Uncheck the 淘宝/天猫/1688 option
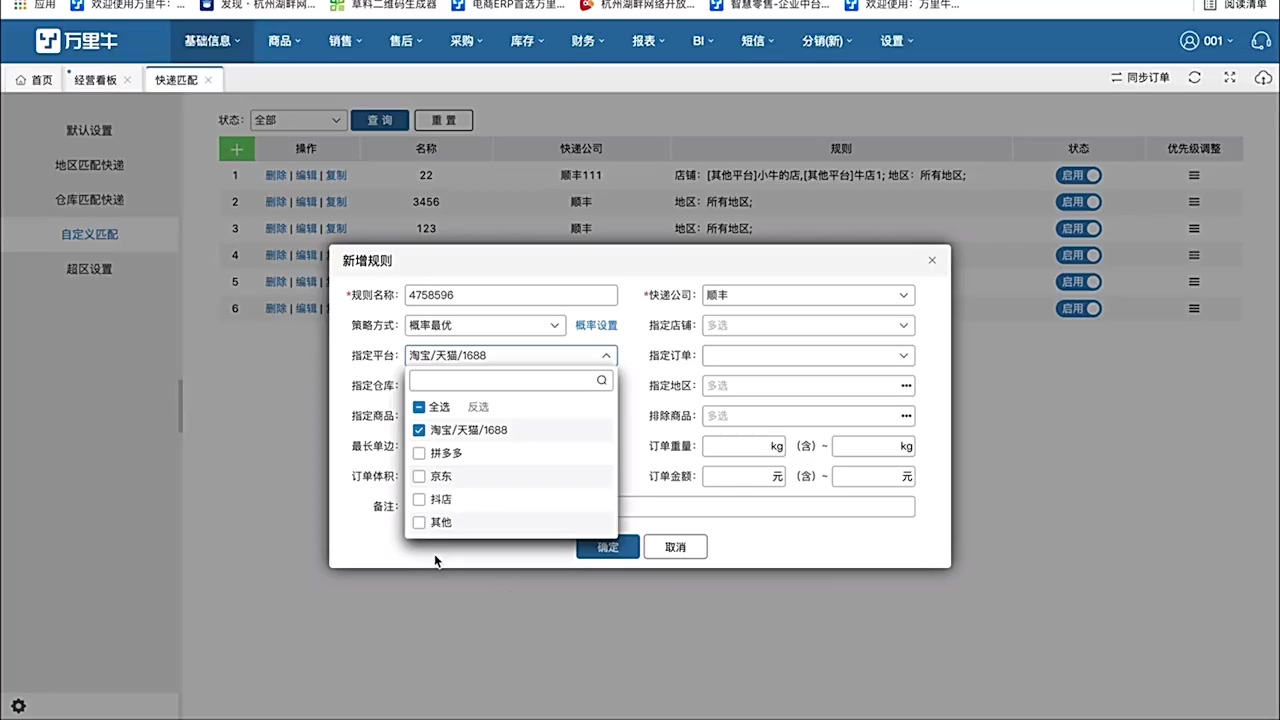Image resolution: width=1280 pixels, height=720 pixels. click(x=419, y=430)
